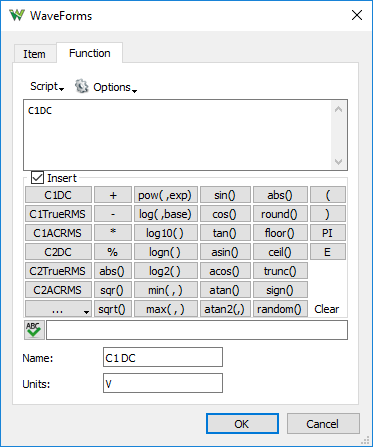Close the WaveForms dialog window
The width and height of the screenshot is (373, 447).
coord(357,15)
